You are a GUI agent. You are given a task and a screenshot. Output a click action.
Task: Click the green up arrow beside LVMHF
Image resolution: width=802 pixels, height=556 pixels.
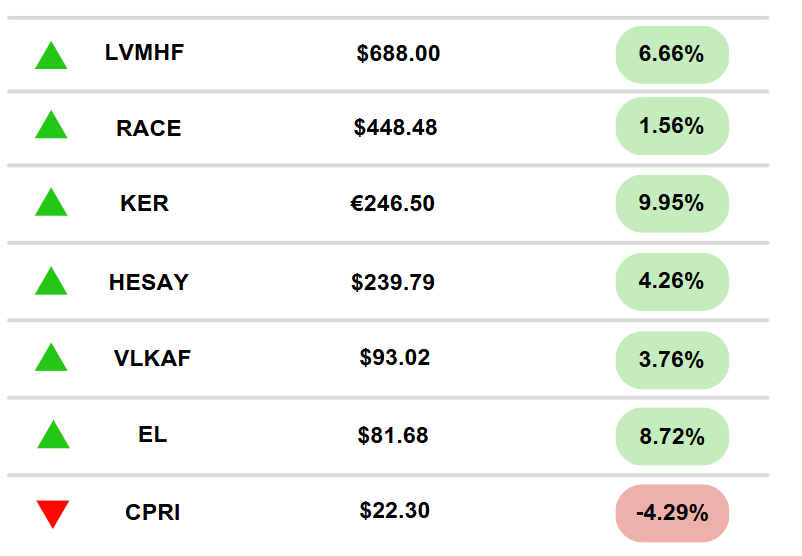(x=51, y=55)
